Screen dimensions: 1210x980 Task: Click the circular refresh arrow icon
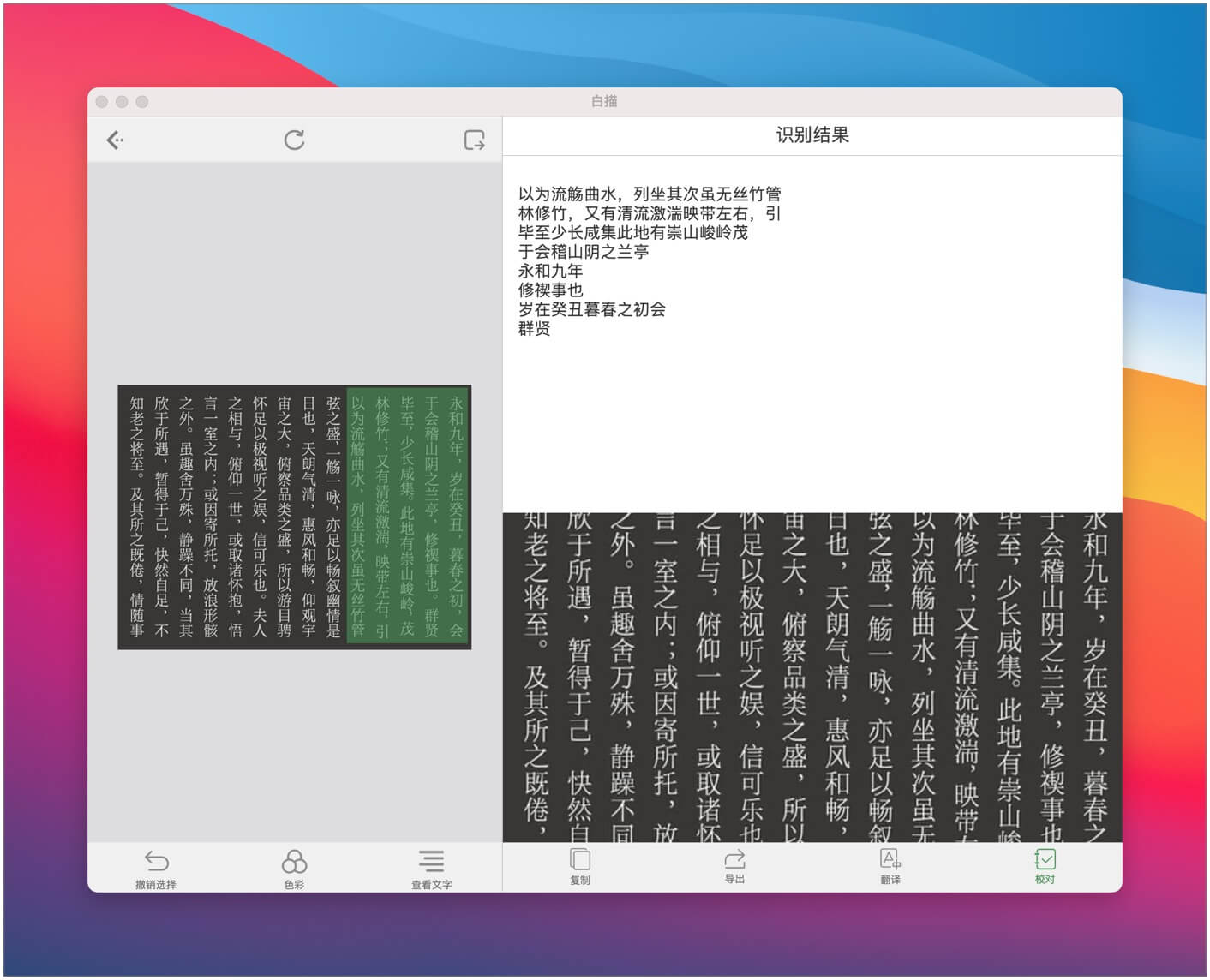[x=294, y=140]
